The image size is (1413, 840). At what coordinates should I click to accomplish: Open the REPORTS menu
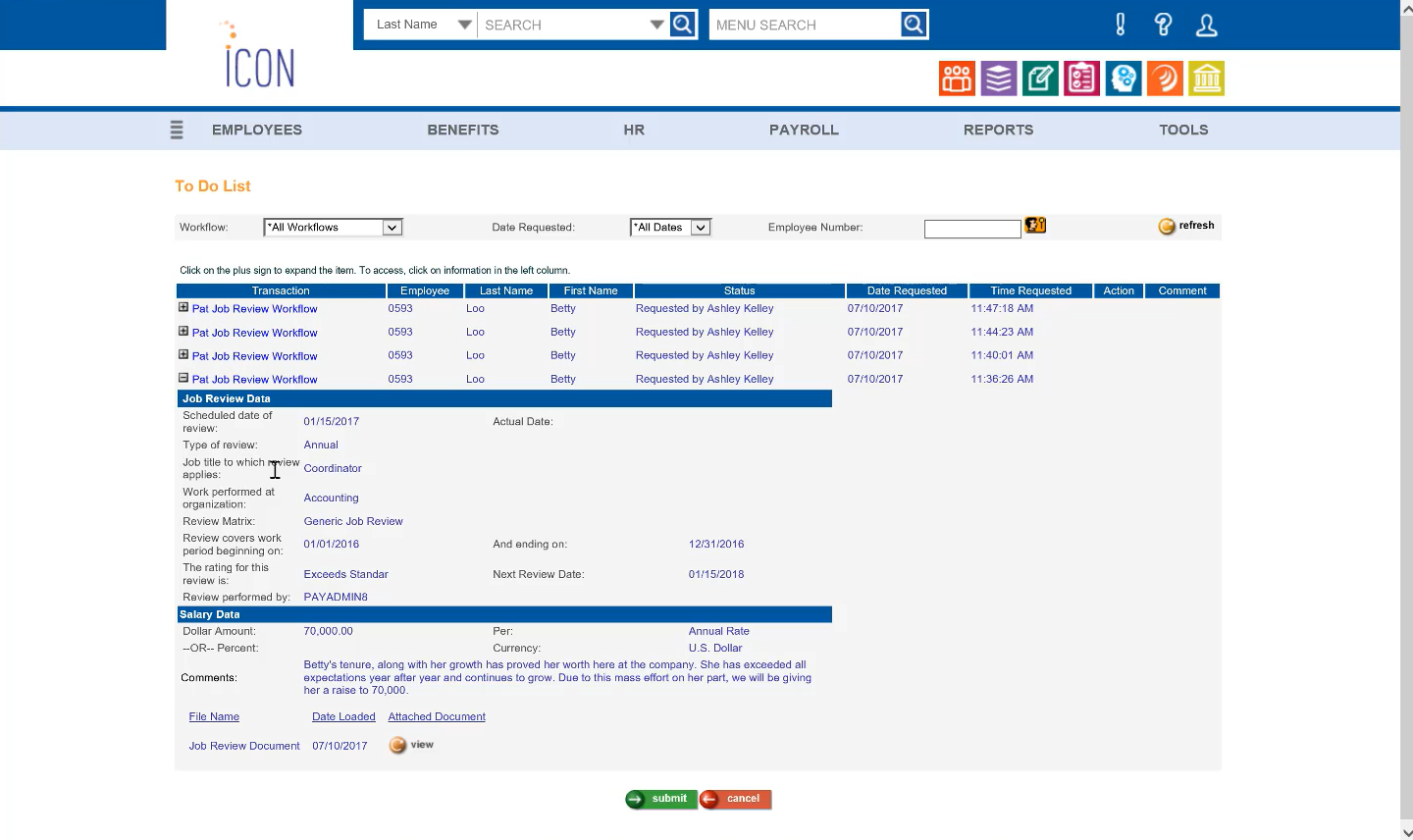tap(998, 130)
